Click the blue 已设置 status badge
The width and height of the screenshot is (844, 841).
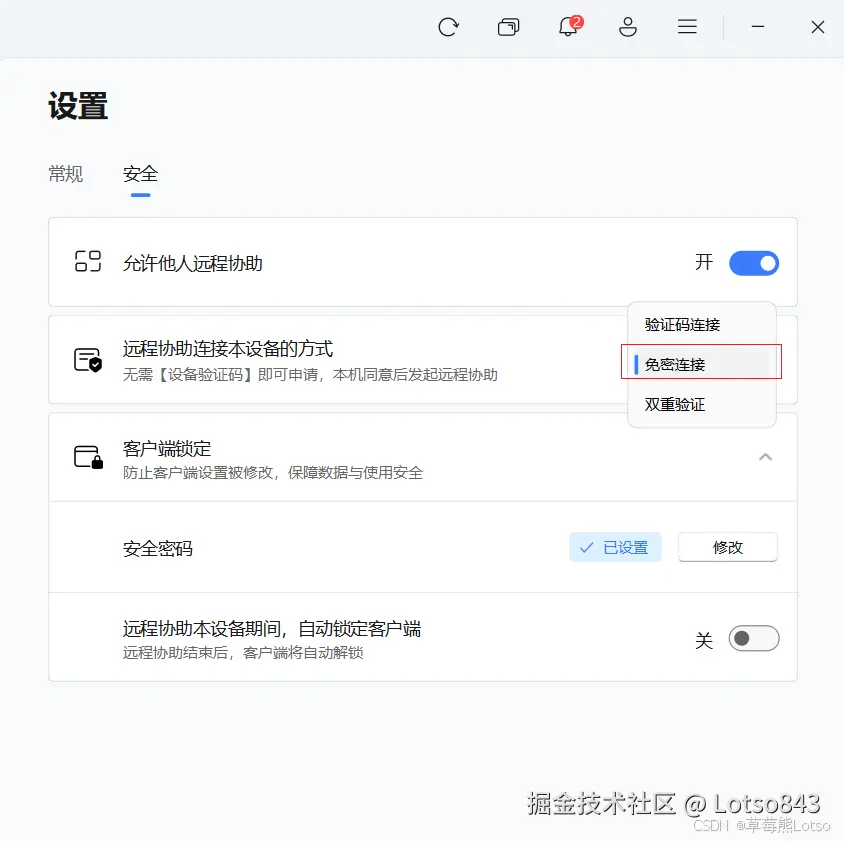tap(615, 547)
